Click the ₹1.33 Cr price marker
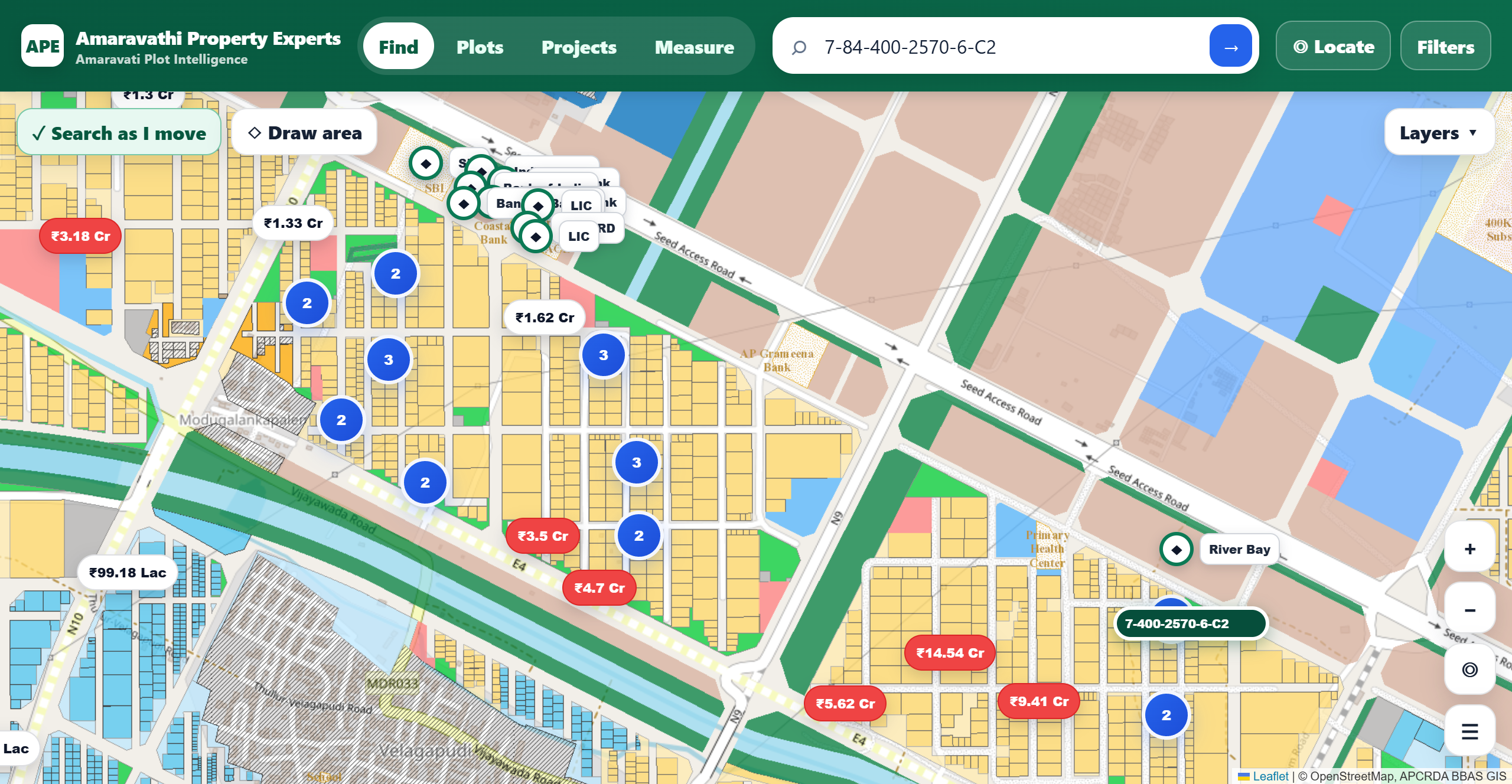Screen dimensions: 1512x784 293,223
